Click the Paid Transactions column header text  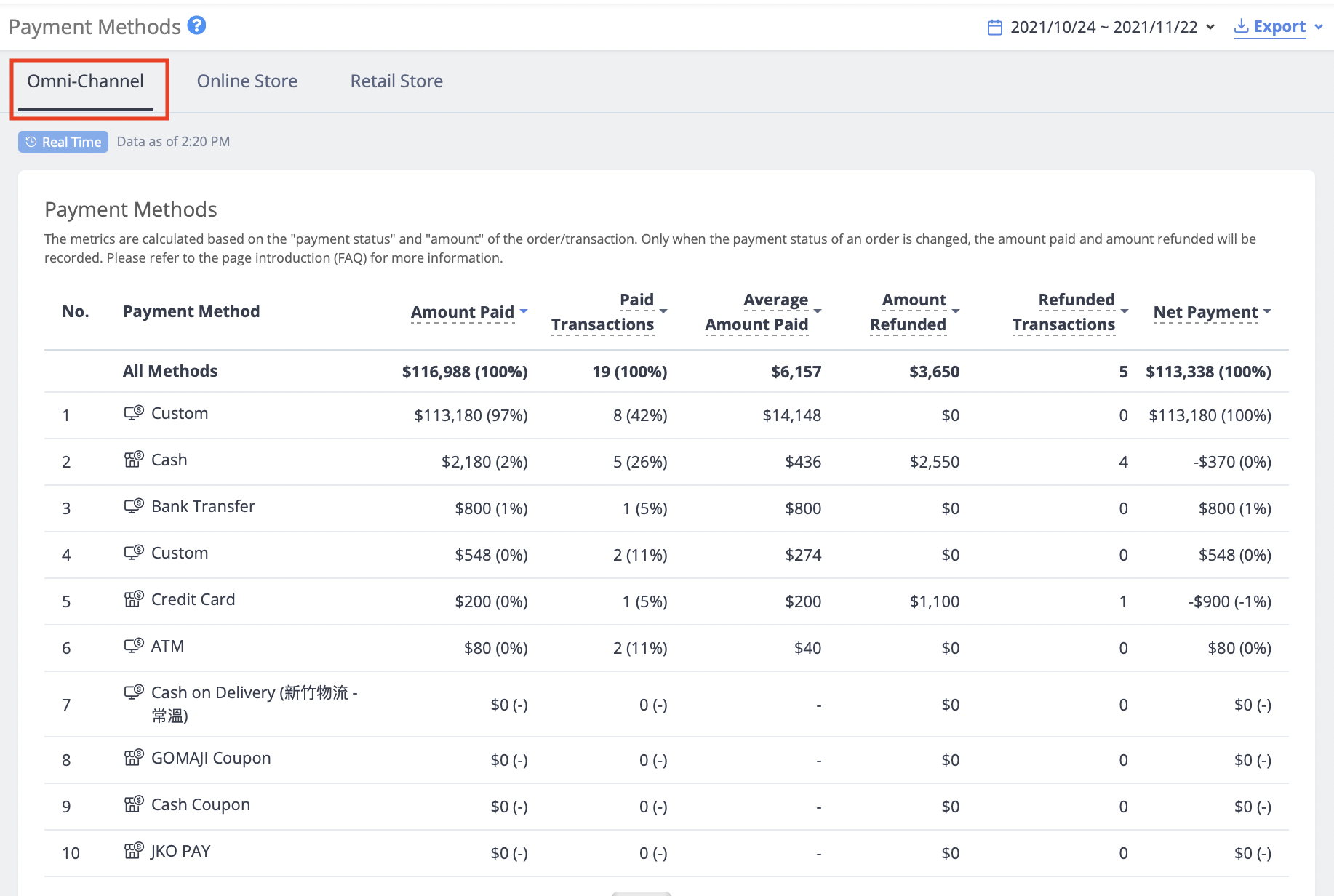[x=603, y=312]
